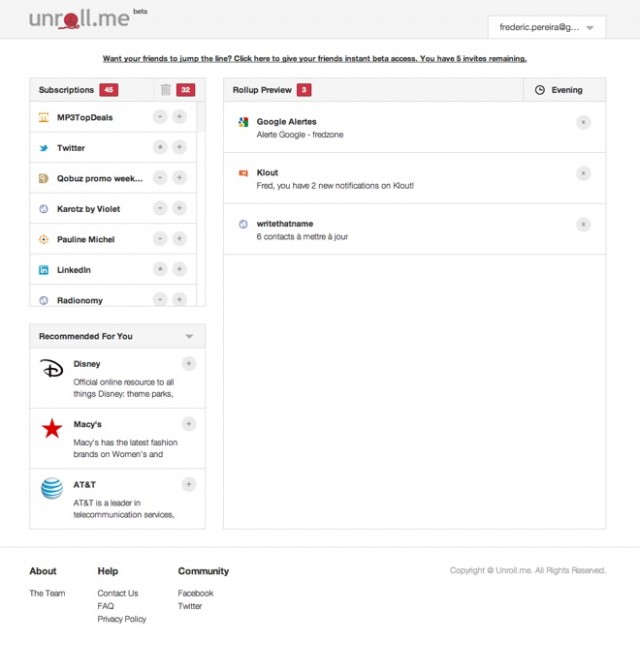Select the Pauline Michel subscription name
This screenshot has width=640, height=672.
tap(86, 239)
